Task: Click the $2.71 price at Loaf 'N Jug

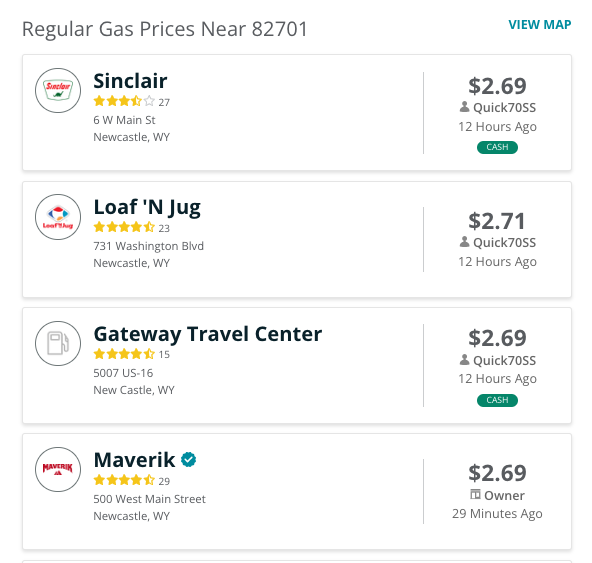Action: tap(497, 221)
